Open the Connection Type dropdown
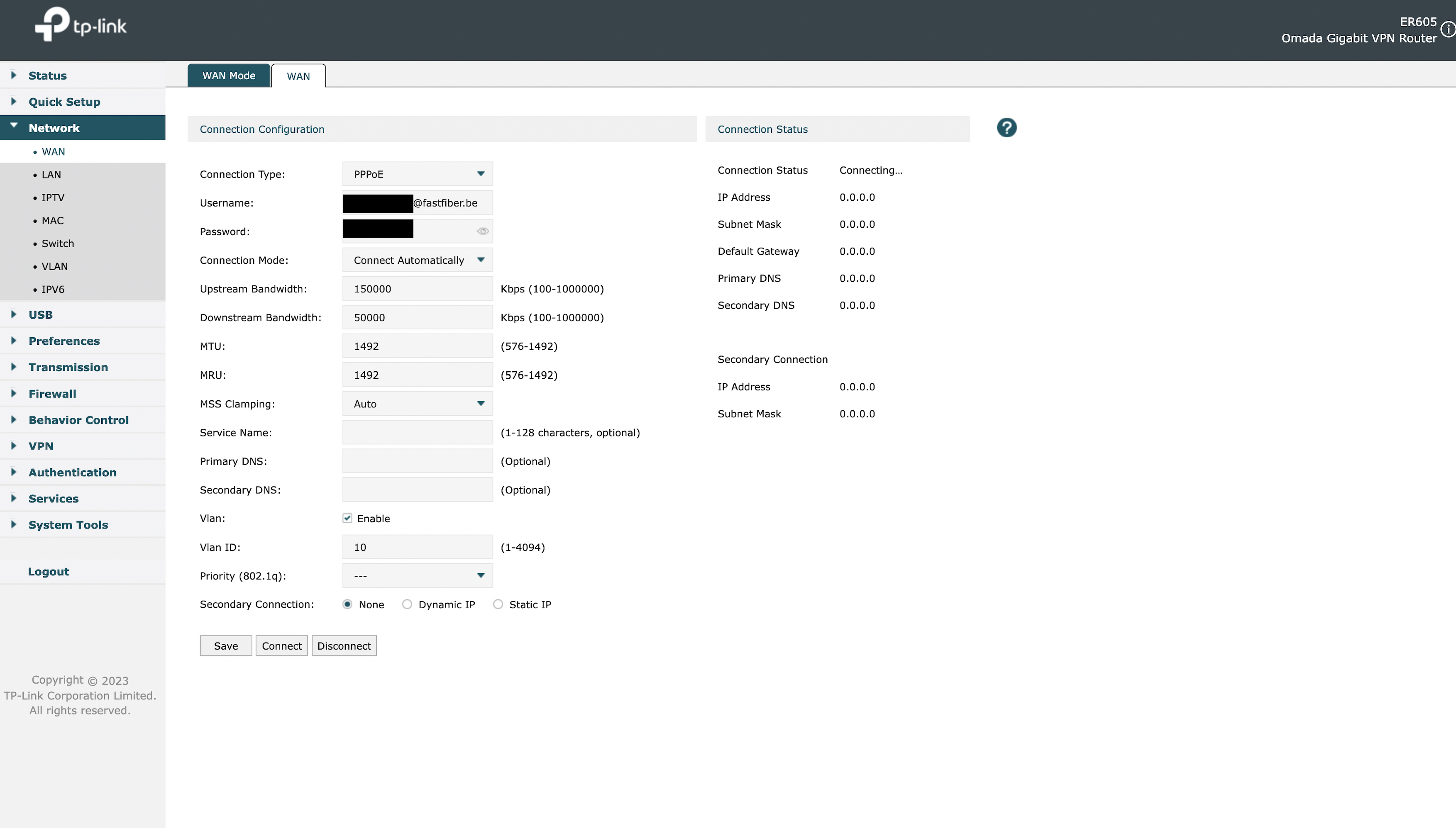This screenshot has width=1456, height=828. coord(417,174)
